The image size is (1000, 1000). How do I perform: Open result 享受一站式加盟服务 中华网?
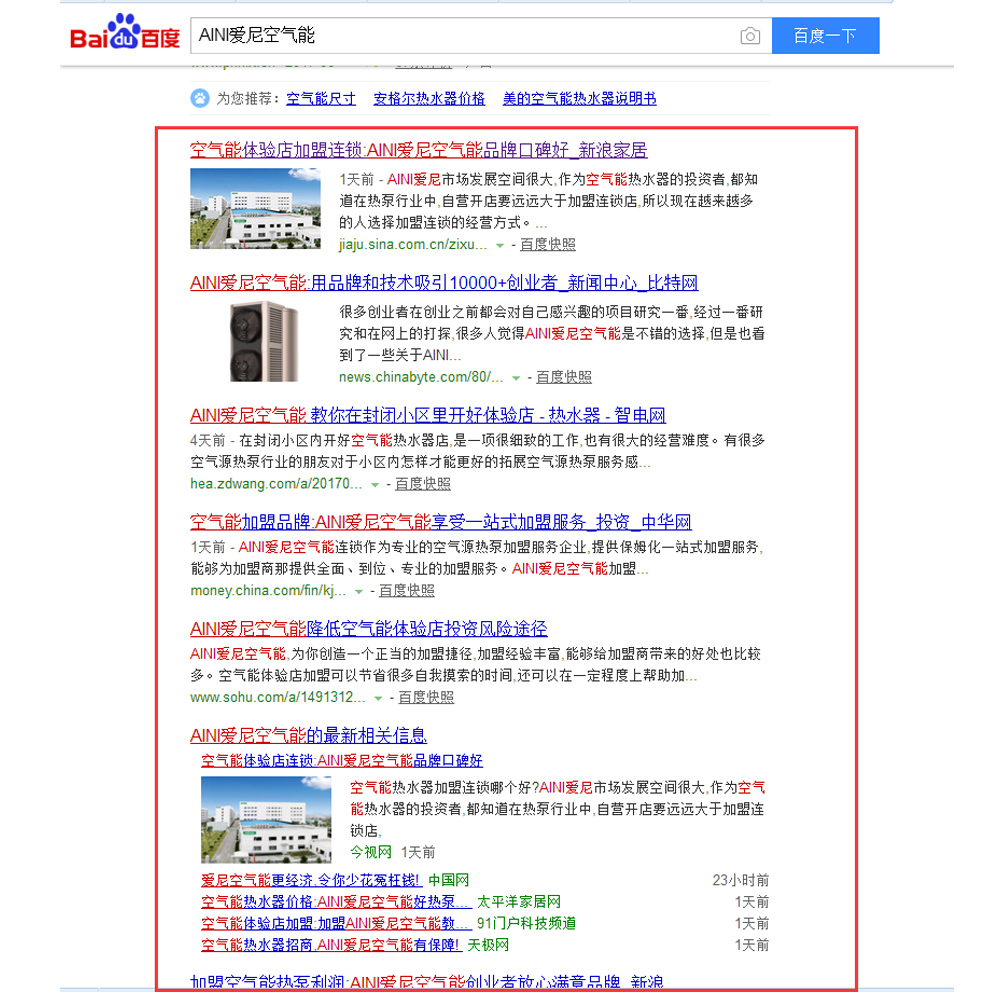pos(441,522)
